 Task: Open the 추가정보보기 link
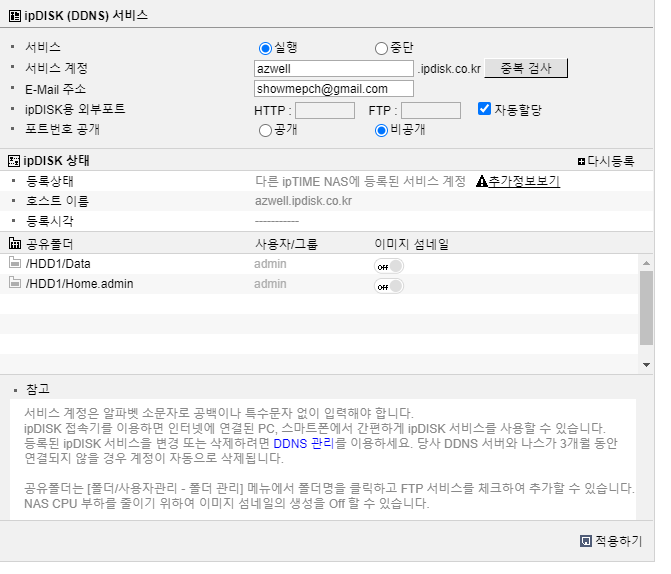coord(524,181)
